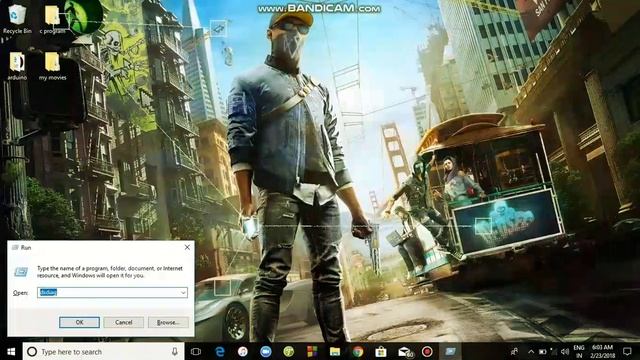Open the People icon in system tray
This screenshot has width=640, height=360.
(x=514, y=351)
